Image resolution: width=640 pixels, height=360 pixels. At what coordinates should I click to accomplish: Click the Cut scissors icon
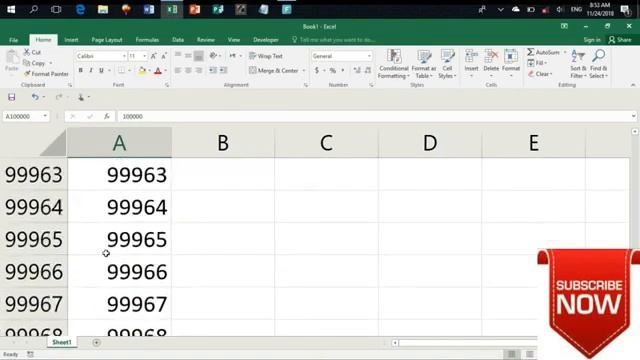27,52
